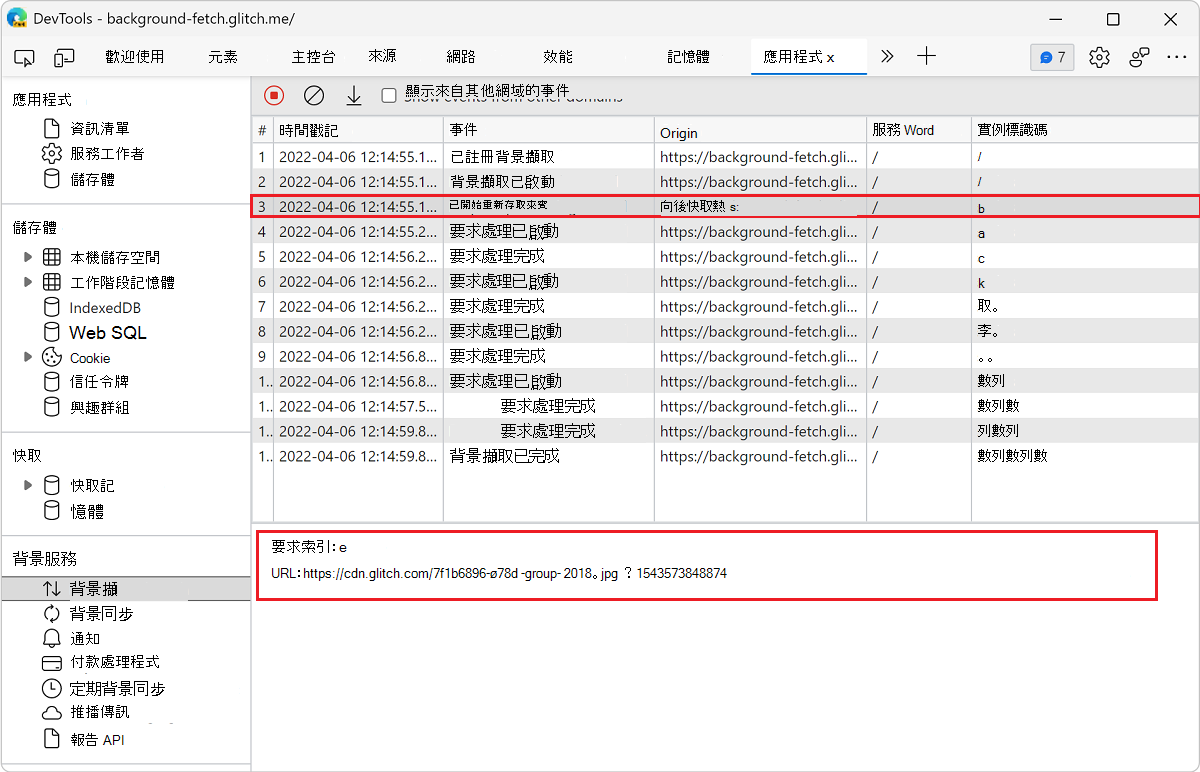Save events using the download icon

pos(353,95)
